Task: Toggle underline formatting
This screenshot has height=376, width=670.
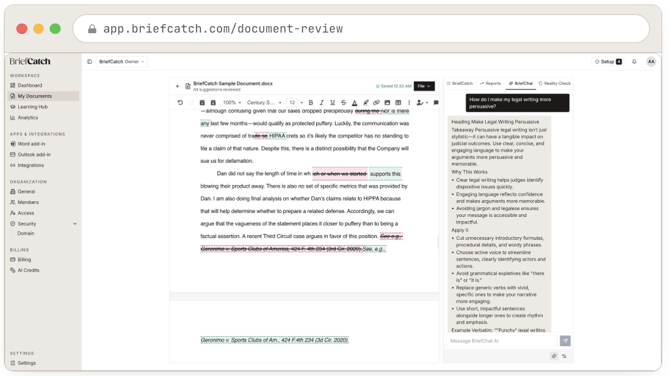Action: coord(332,103)
